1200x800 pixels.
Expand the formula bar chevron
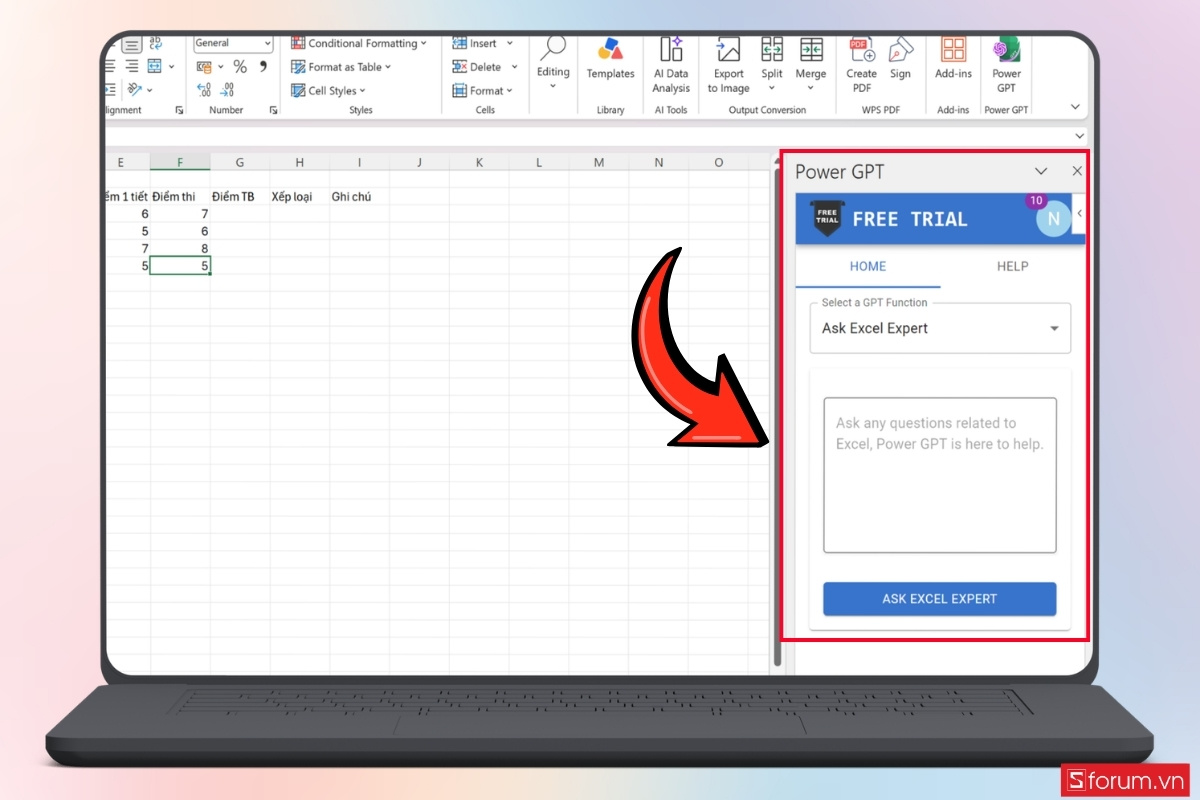(1079, 135)
